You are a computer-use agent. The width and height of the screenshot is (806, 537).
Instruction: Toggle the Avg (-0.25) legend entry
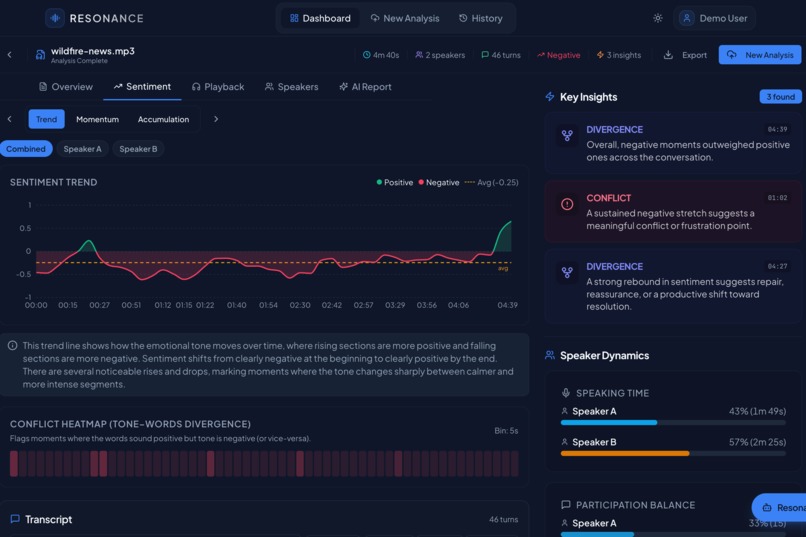pos(491,182)
